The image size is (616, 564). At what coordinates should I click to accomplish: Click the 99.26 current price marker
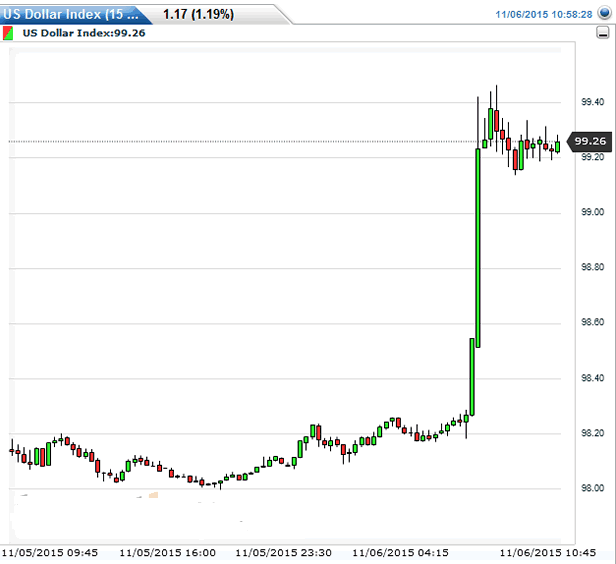click(x=590, y=141)
